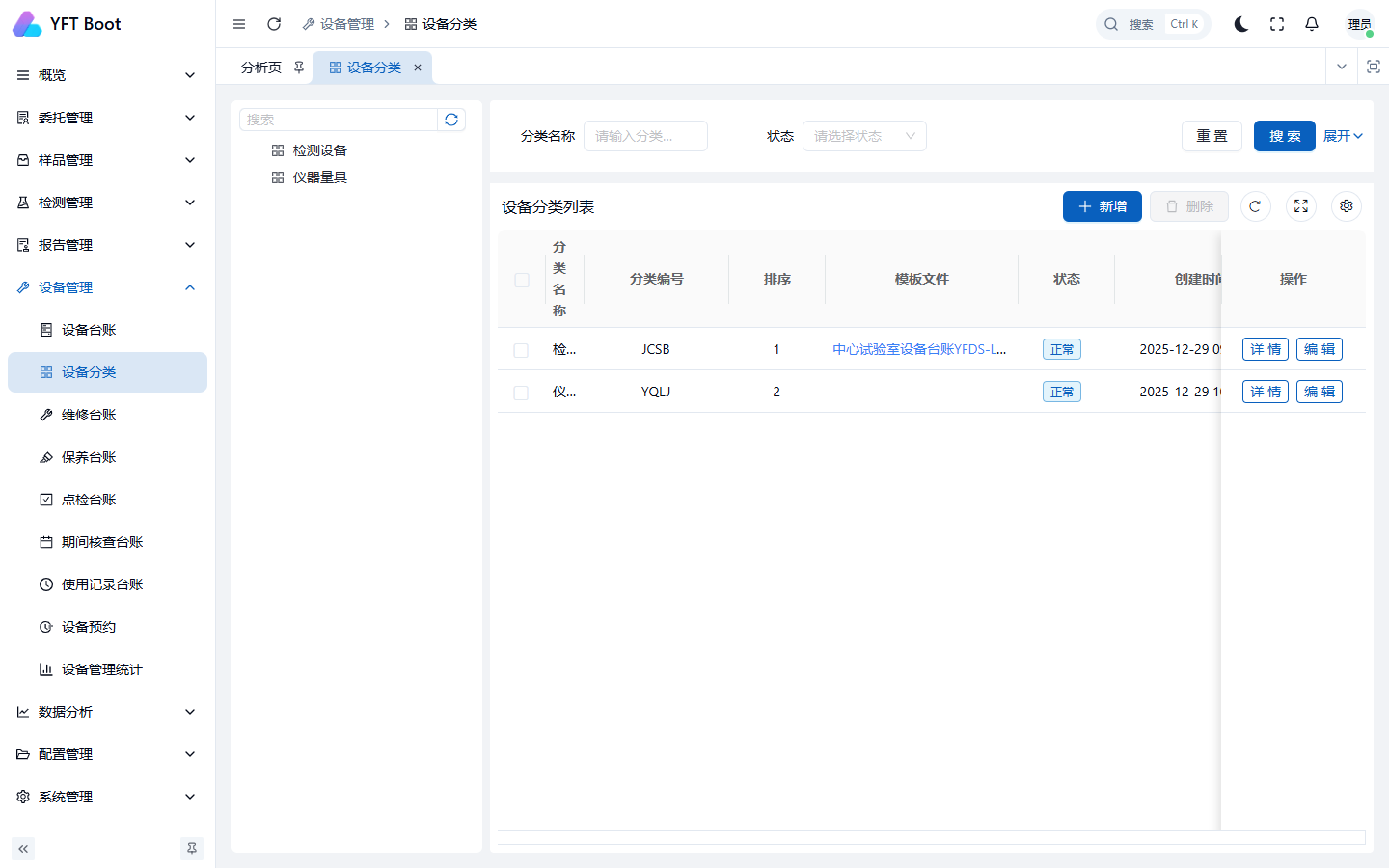Toggle the sidebar hamburger menu icon
This screenshot has width=1389, height=868.
[x=239, y=24]
